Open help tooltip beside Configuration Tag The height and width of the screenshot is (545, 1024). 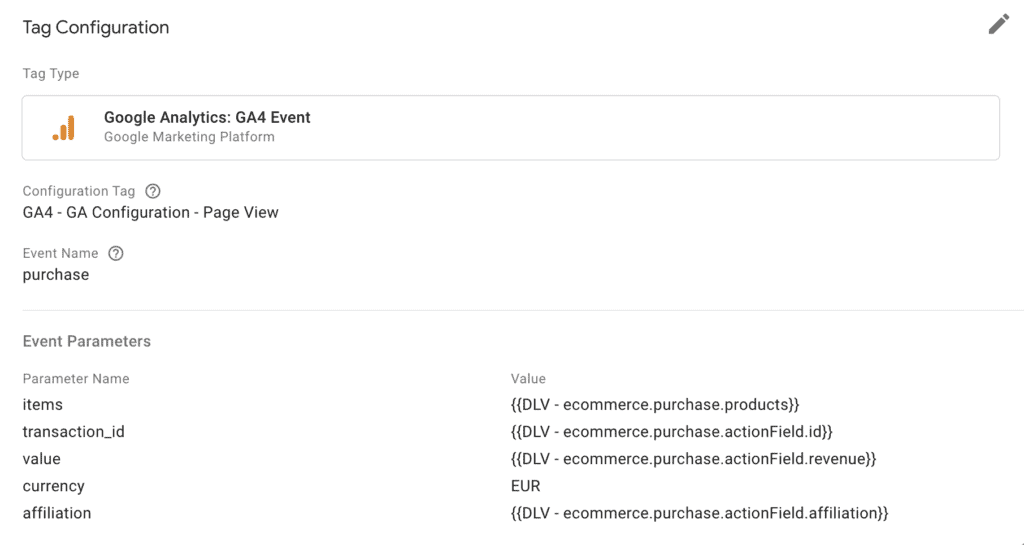click(153, 191)
